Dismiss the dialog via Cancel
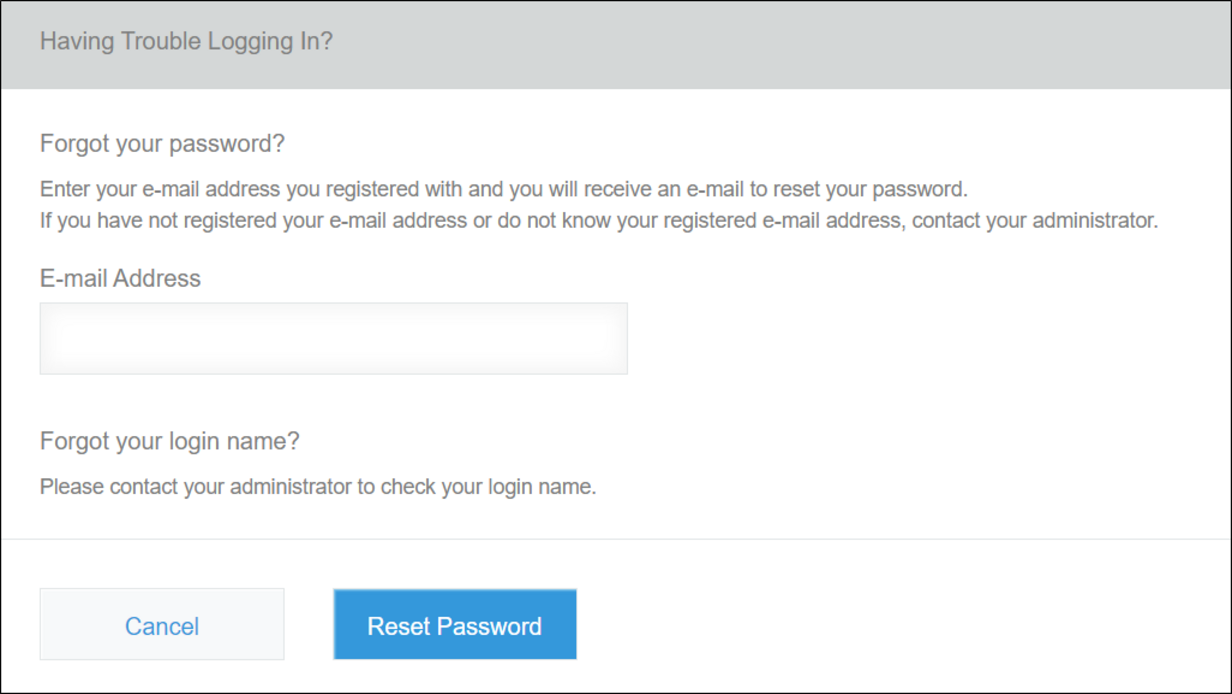The width and height of the screenshot is (1232, 694). [x=161, y=624]
